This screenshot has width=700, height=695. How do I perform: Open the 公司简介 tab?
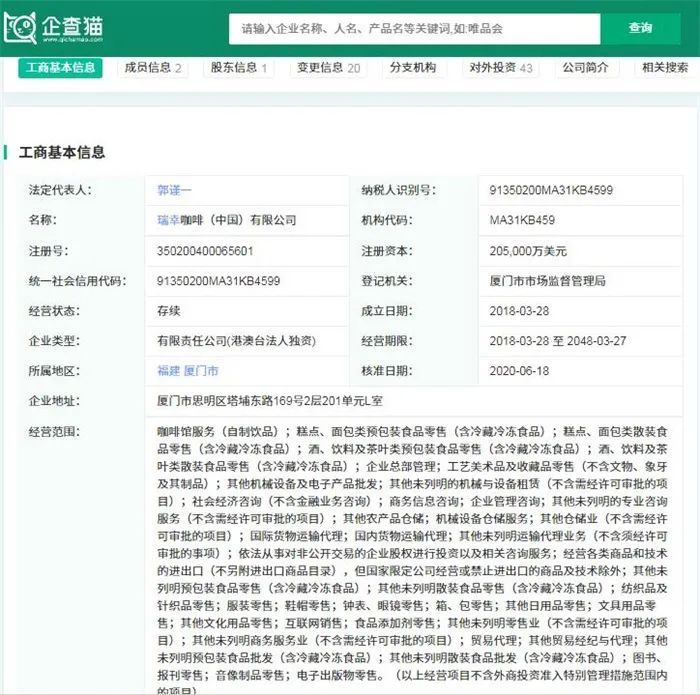[x=585, y=68]
